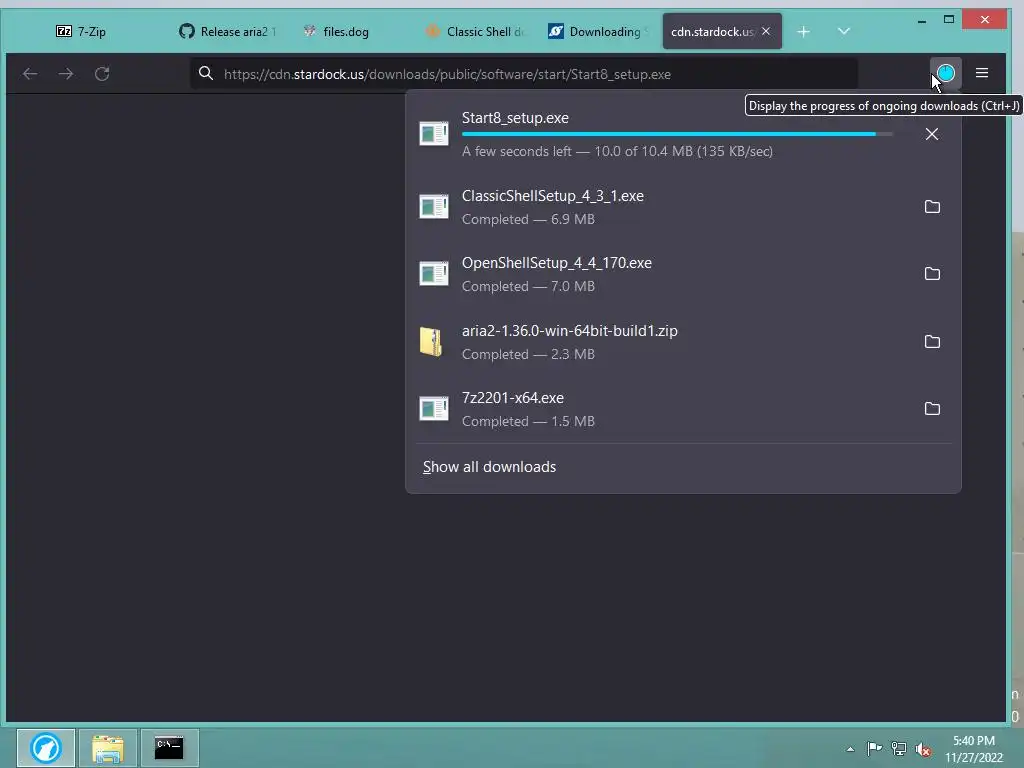This screenshot has height=768, width=1024.
Task: Open File Explorer from the taskbar
Action: click(108, 748)
